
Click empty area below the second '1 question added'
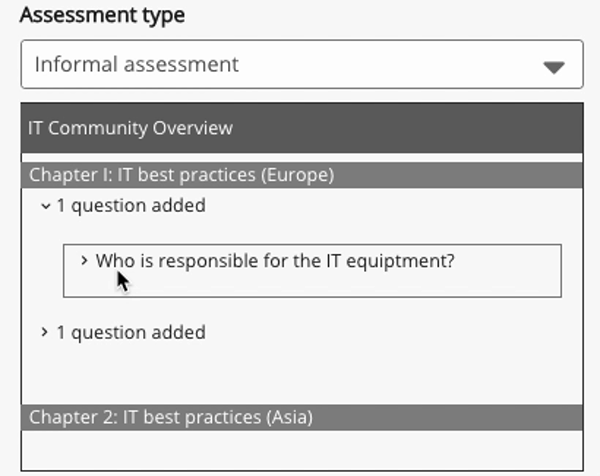point(300,372)
